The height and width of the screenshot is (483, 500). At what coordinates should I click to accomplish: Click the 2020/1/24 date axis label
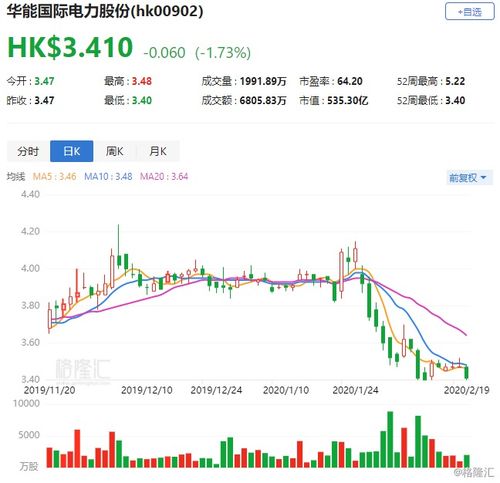point(355,390)
